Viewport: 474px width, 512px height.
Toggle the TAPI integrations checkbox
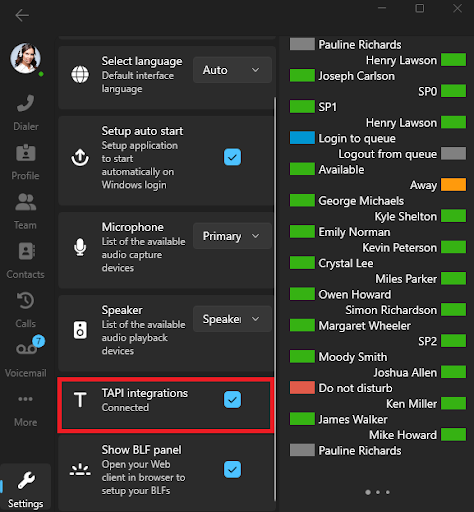tap(232, 400)
